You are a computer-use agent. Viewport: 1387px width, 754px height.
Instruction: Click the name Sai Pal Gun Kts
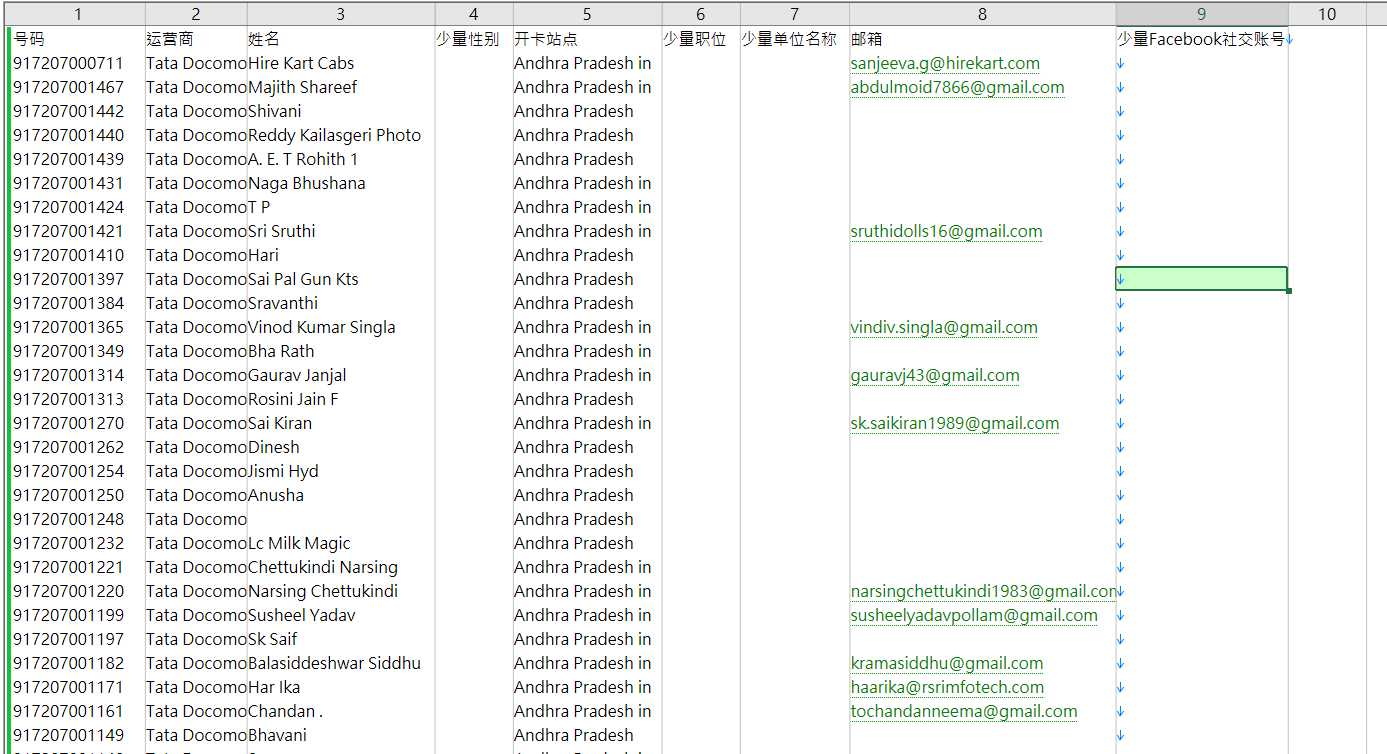pos(303,279)
